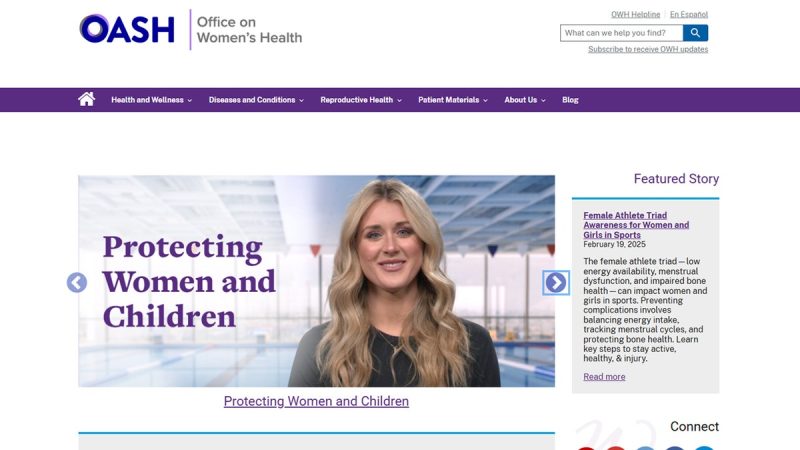Click the Home icon in navigation bar
Image resolution: width=800 pixels, height=450 pixels.
[x=87, y=99]
